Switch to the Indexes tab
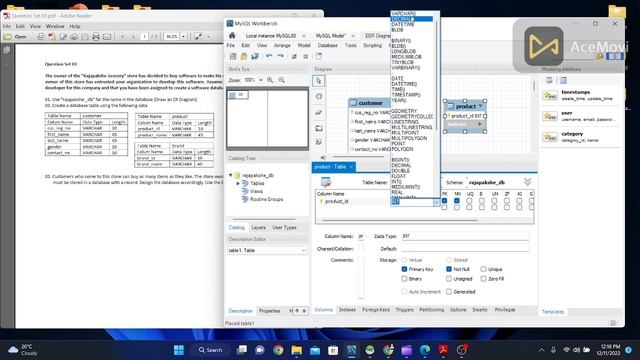Image resolution: width=640 pixels, height=360 pixels. [347, 310]
